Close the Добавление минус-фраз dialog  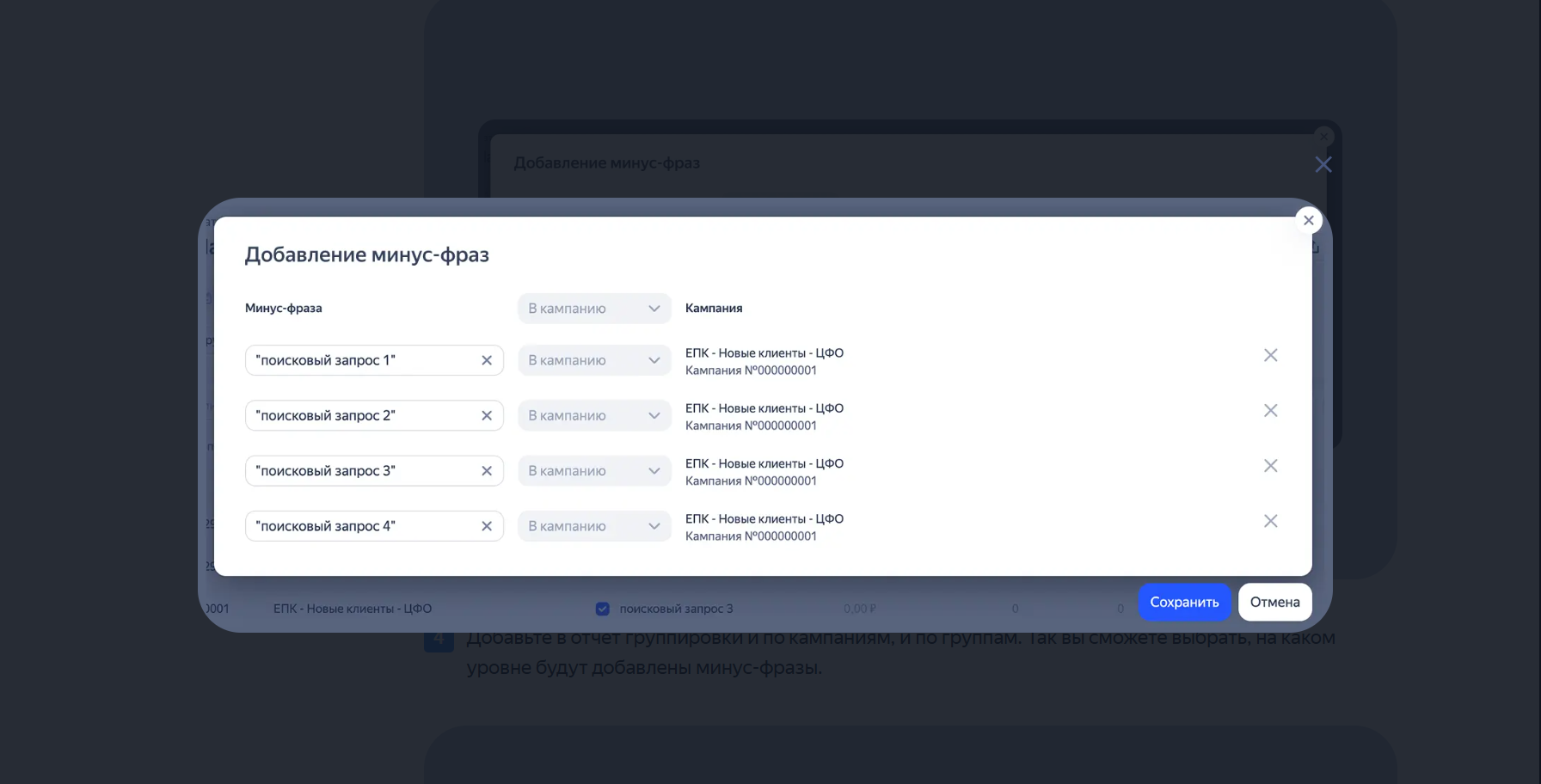click(1308, 220)
